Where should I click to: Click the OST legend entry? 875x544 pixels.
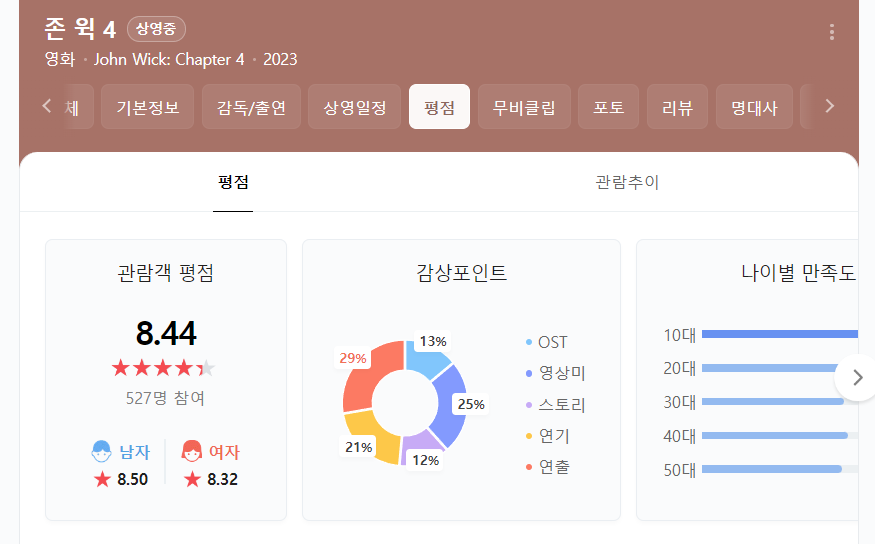tap(547, 342)
